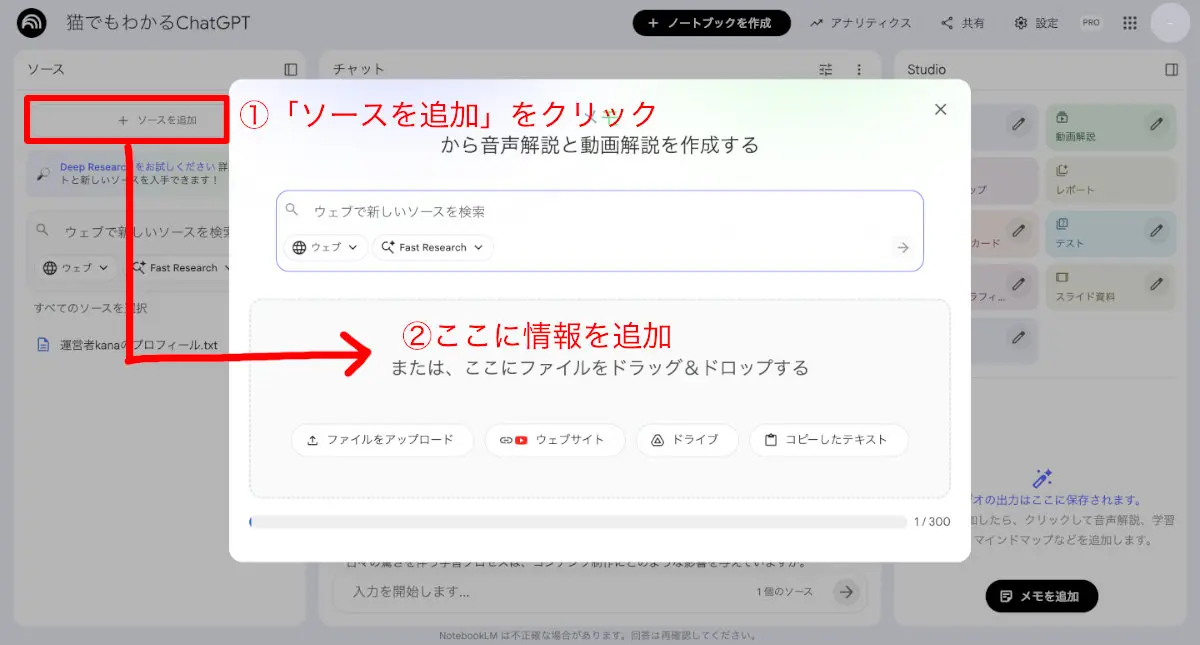Select コピーしたテキスト option

click(828, 440)
